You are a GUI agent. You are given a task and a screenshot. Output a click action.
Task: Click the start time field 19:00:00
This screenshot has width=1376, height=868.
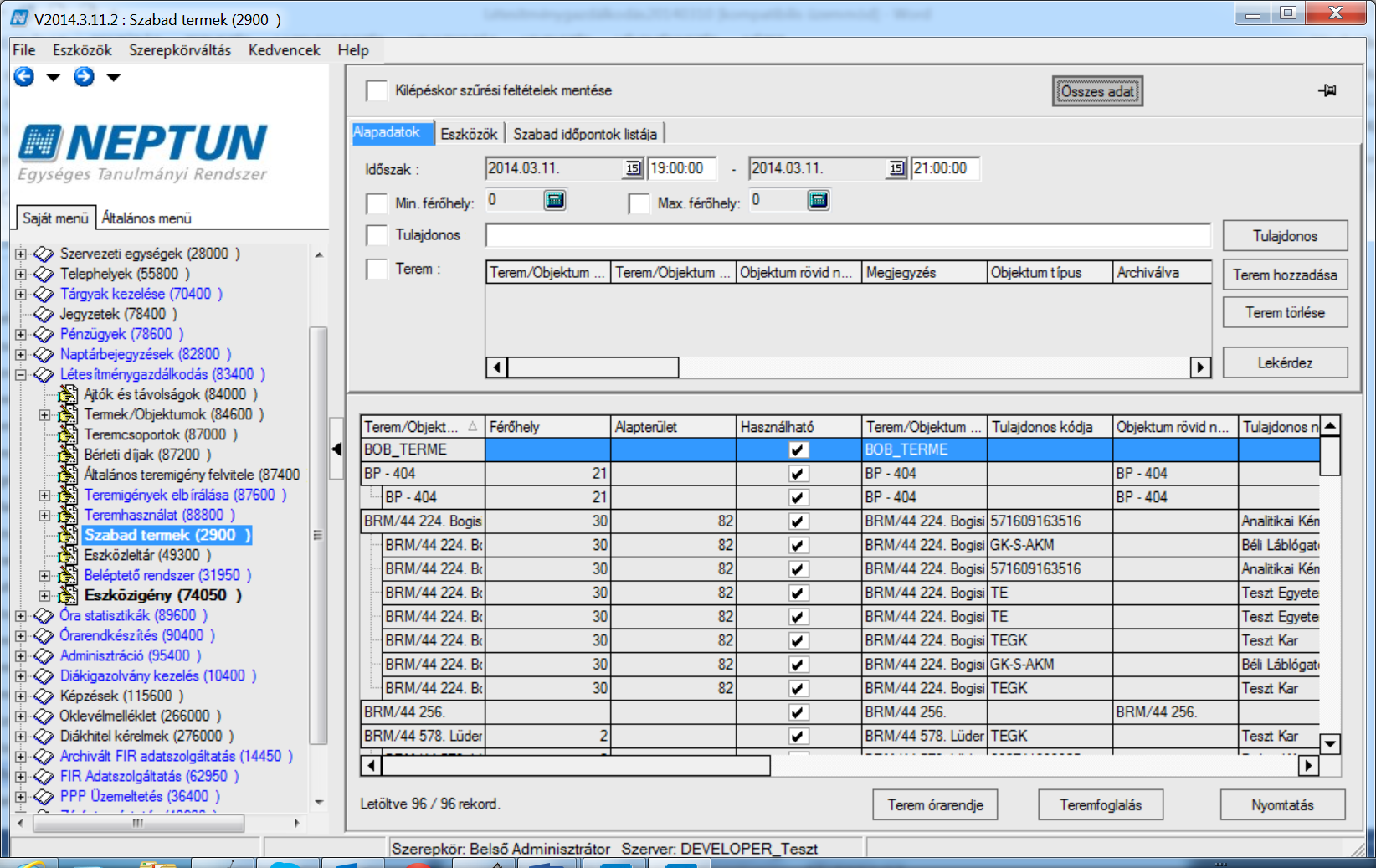point(682,168)
